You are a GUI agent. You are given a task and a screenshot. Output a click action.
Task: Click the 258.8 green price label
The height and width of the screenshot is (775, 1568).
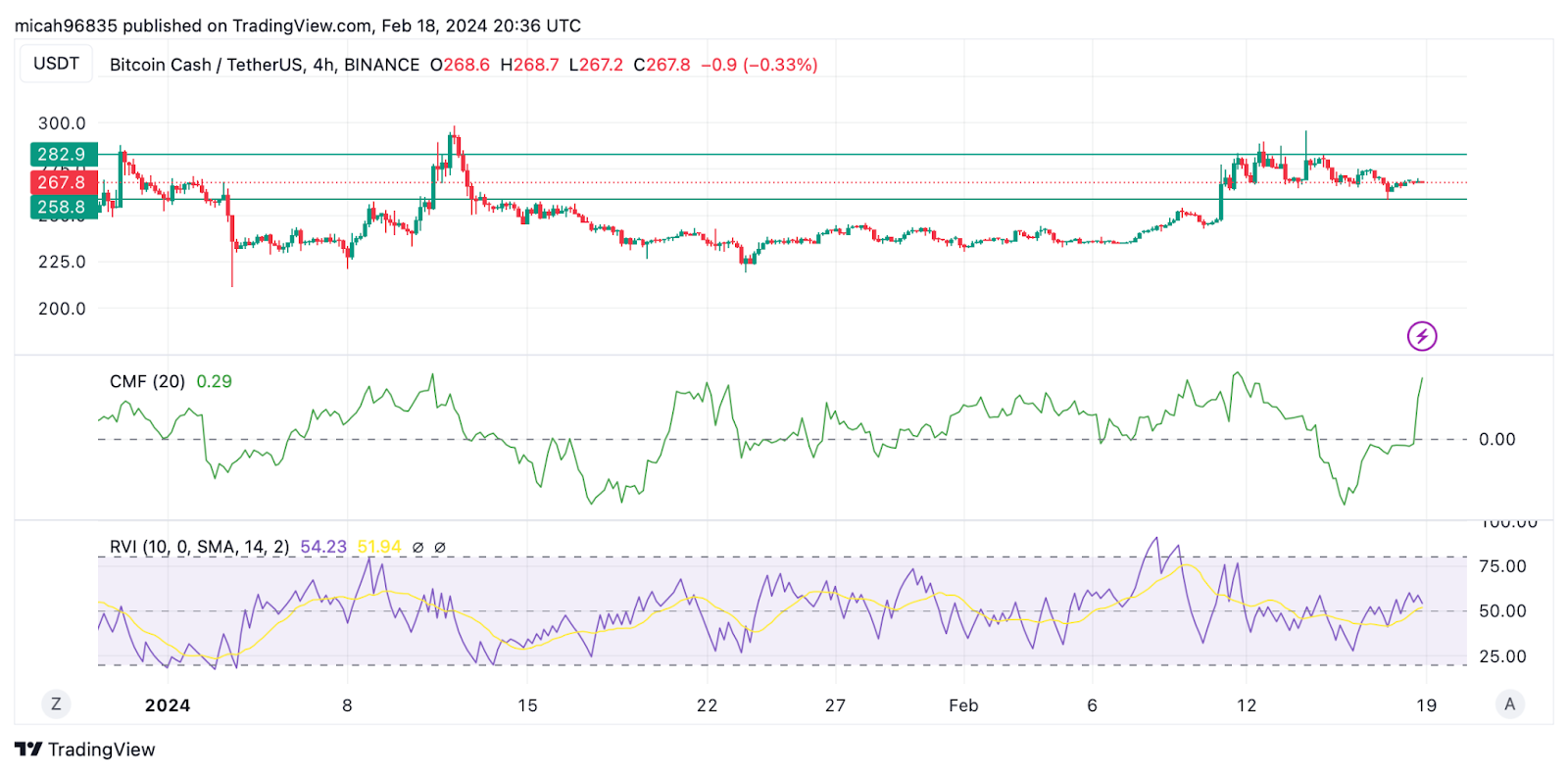pyautogui.click(x=64, y=207)
